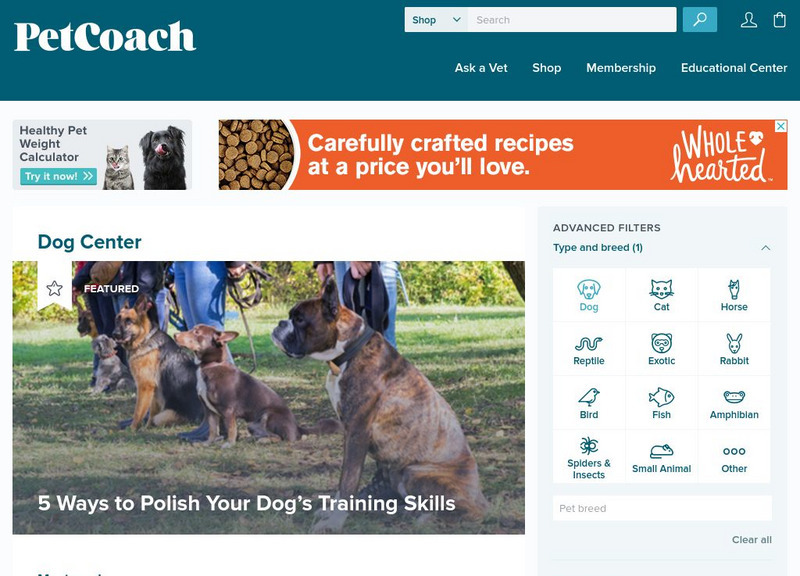
Task: Open the Shop search category dropdown
Action: coord(436,20)
